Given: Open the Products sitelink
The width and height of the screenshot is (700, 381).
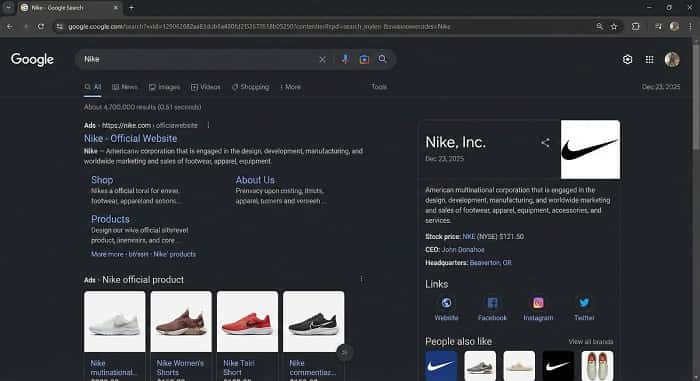Looking at the screenshot, I should 110,219.
